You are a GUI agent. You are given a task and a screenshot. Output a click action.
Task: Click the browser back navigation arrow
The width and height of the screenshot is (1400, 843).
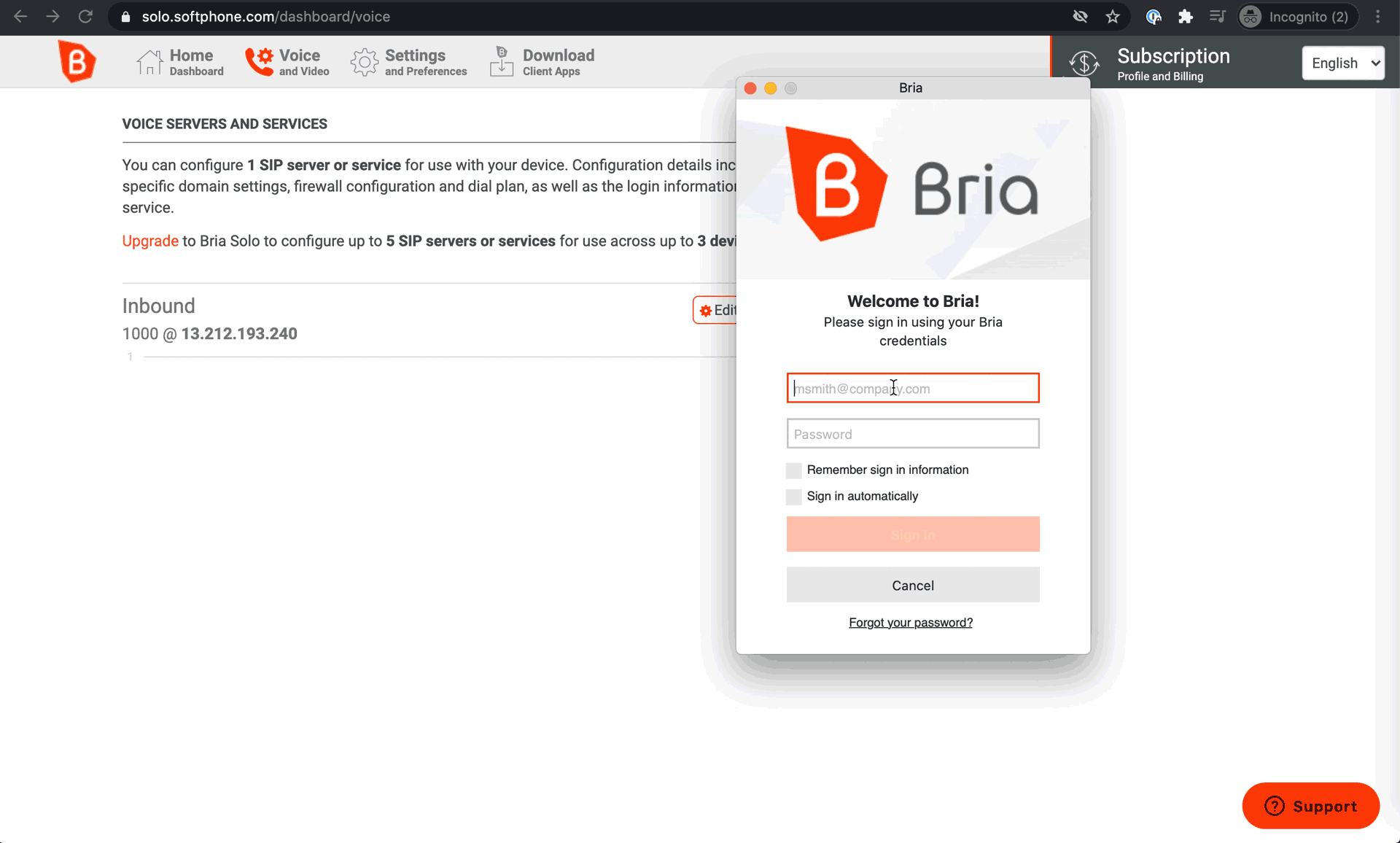click(19, 17)
